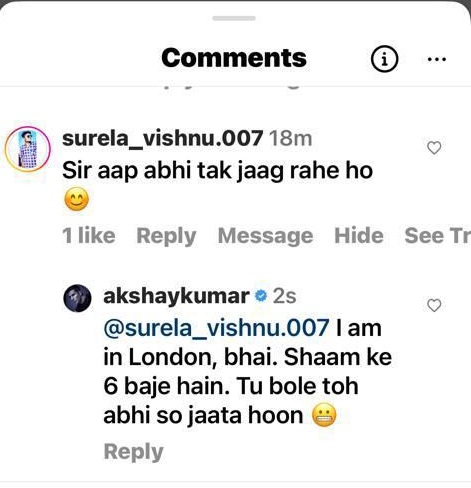Open akshaykumar username link
The height and width of the screenshot is (488, 471).
(176, 296)
